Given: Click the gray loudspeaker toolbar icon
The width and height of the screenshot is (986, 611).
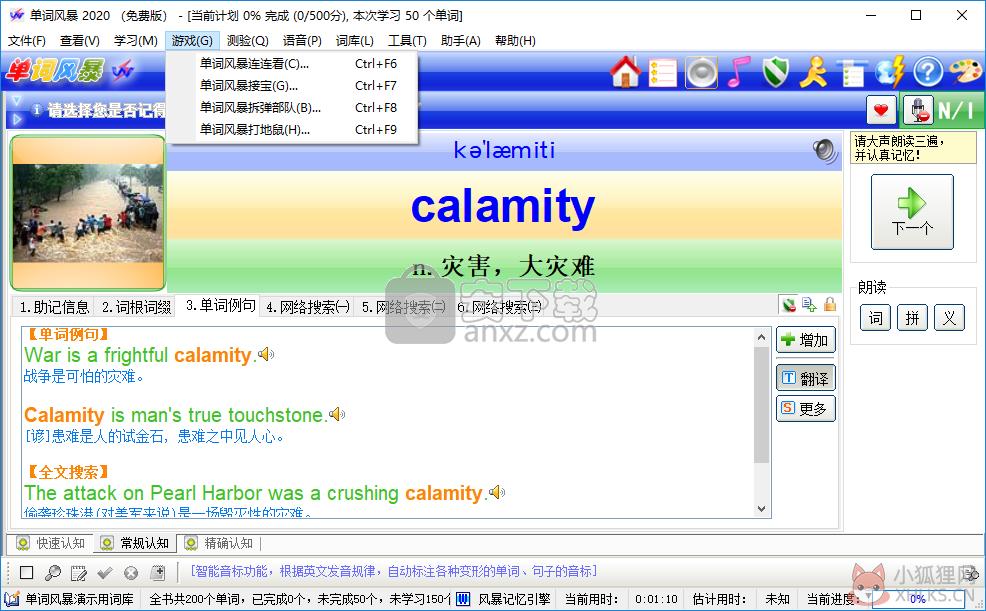Looking at the screenshot, I should point(701,72).
